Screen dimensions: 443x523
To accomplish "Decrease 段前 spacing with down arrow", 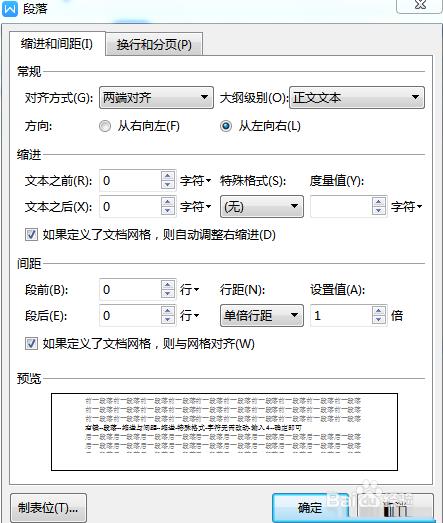I will tap(168, 294).
